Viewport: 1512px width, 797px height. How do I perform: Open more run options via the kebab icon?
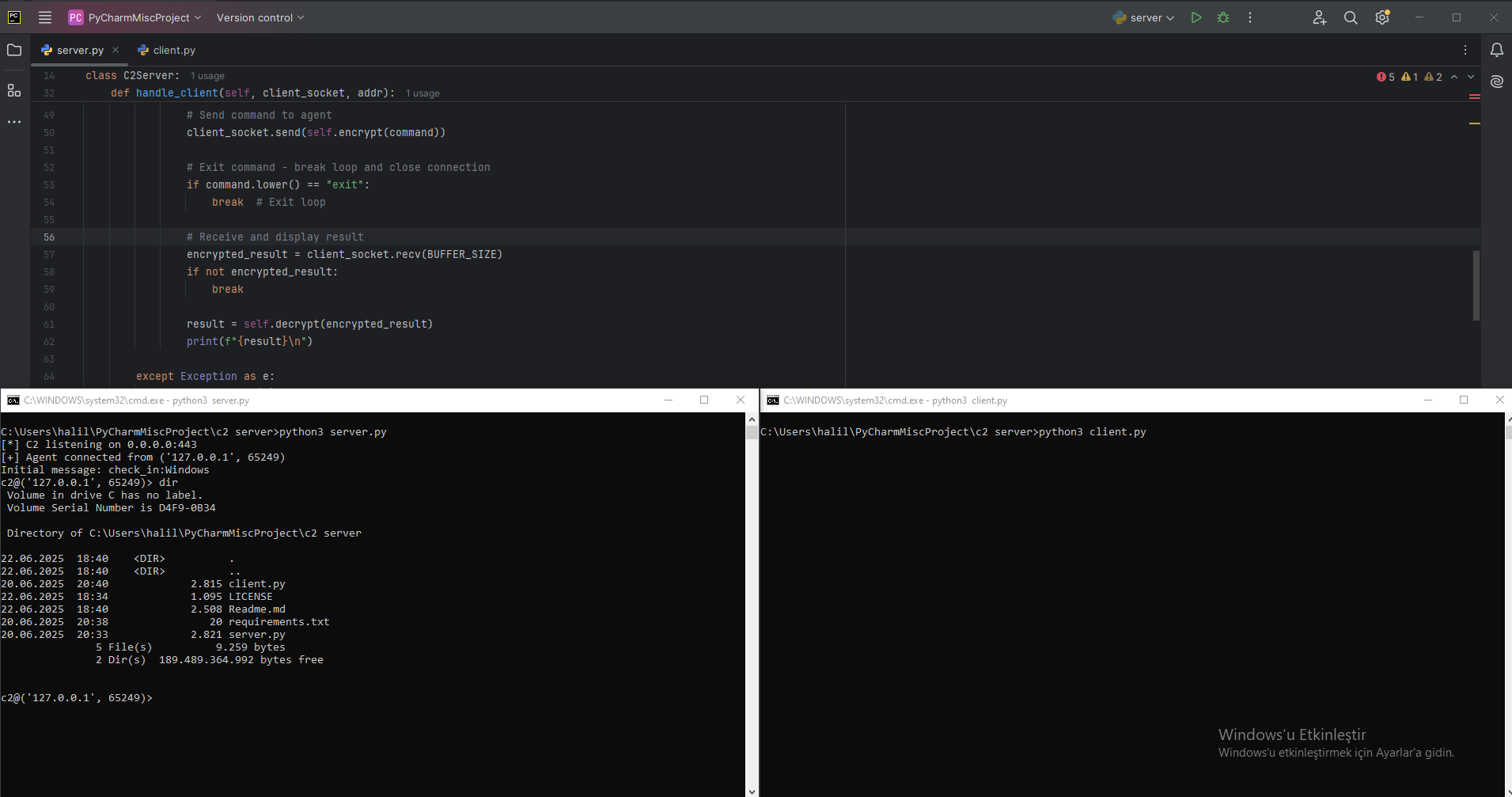pos(1249,17)
